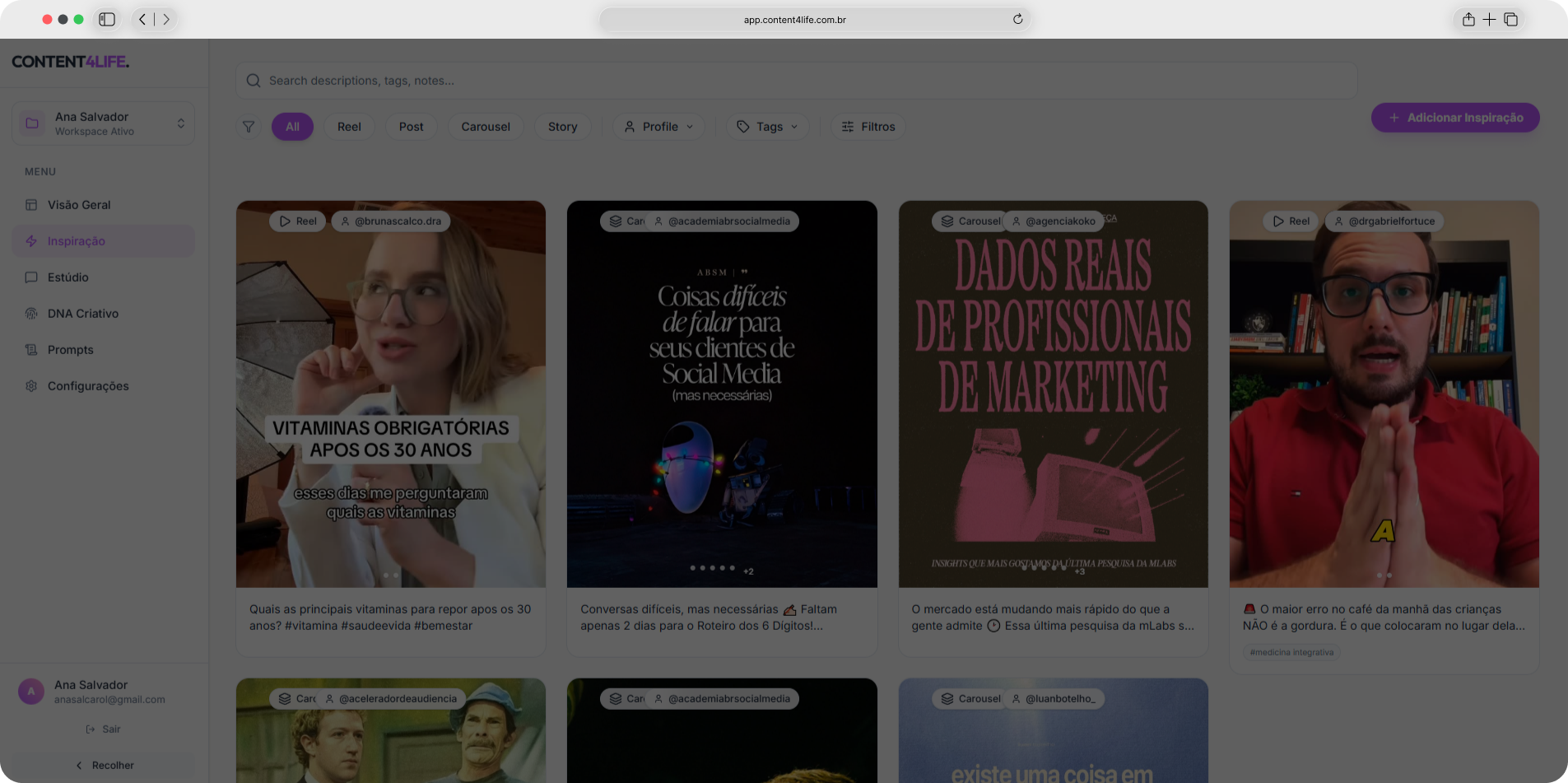Click the Configurações gear icon

pos(31,386)
